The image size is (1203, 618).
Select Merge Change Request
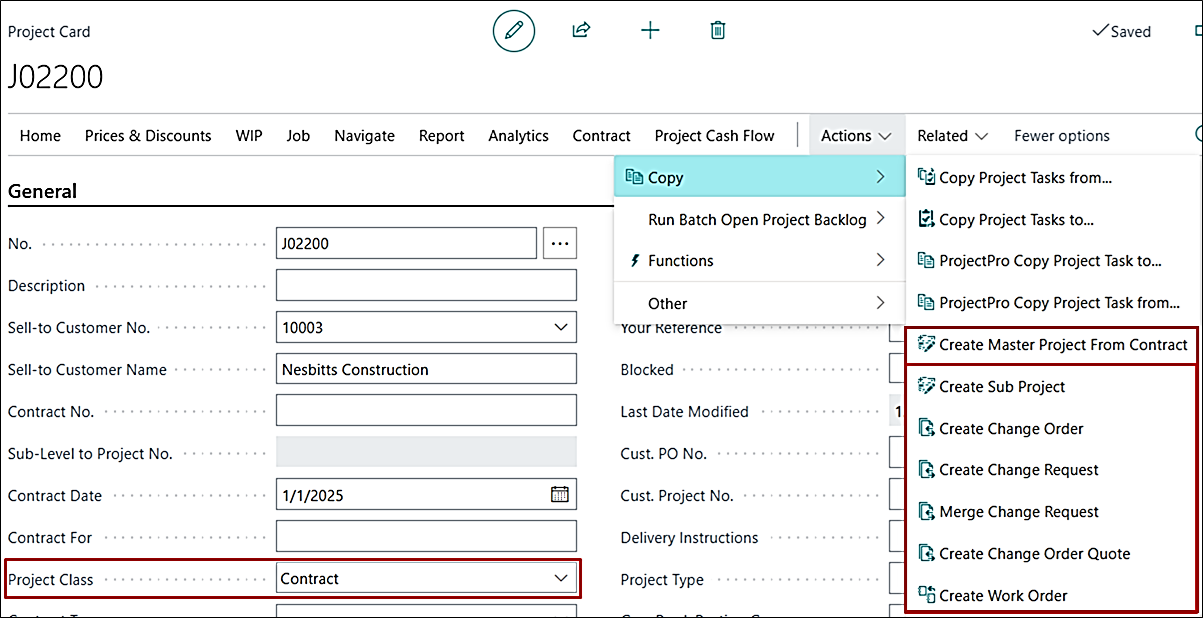click(1018, 511)
